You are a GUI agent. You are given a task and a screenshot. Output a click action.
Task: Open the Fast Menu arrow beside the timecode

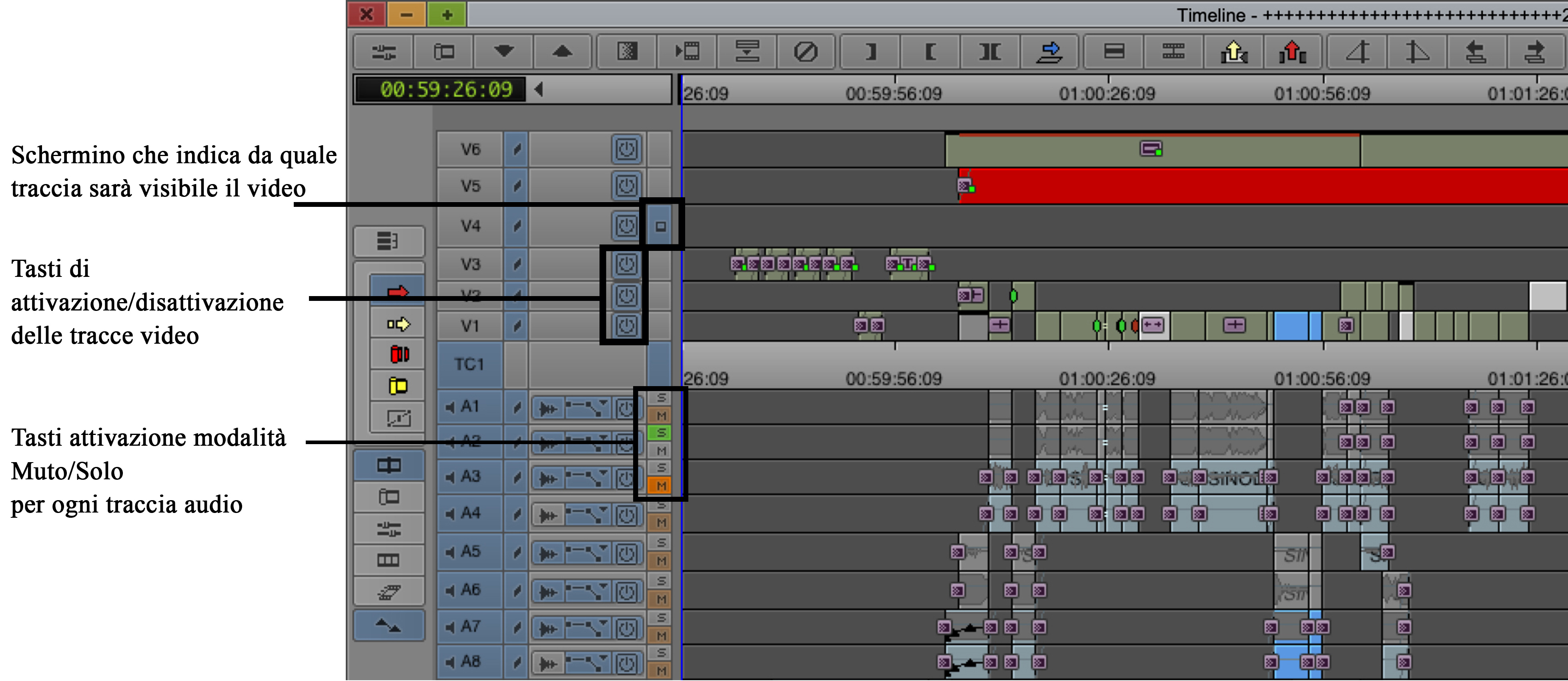pos(539,90)
